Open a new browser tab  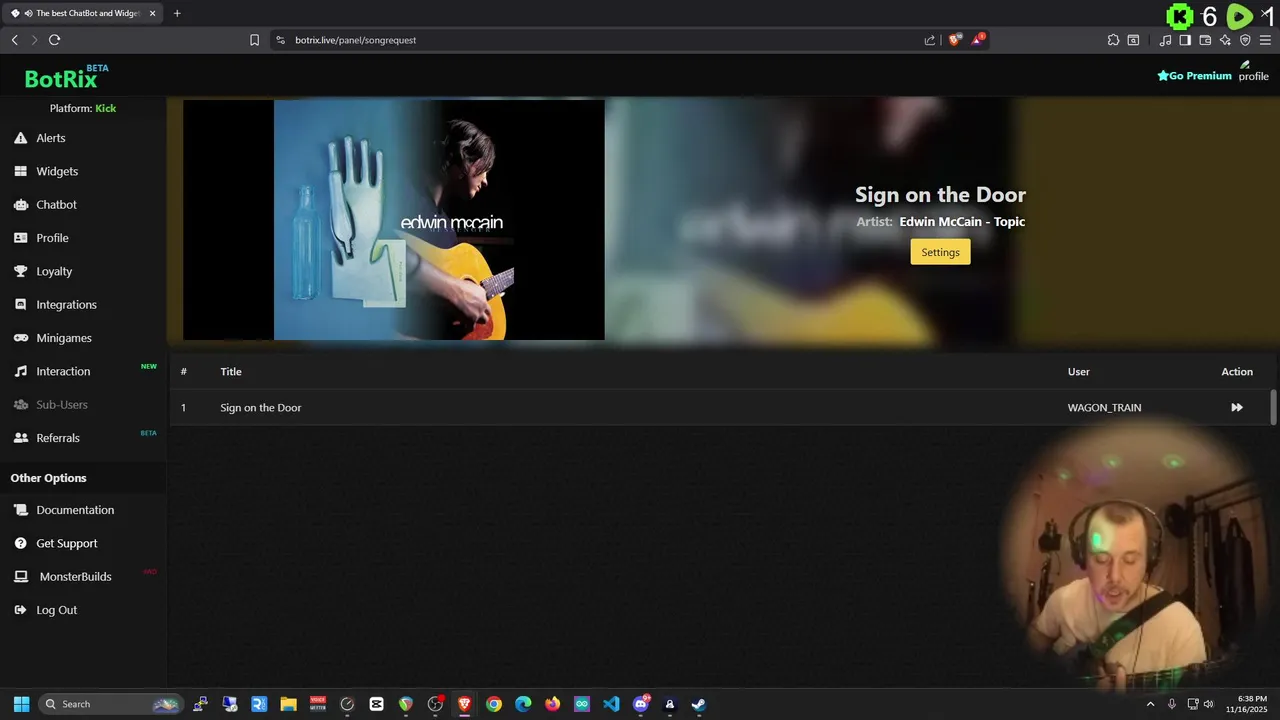click(177, 13)
